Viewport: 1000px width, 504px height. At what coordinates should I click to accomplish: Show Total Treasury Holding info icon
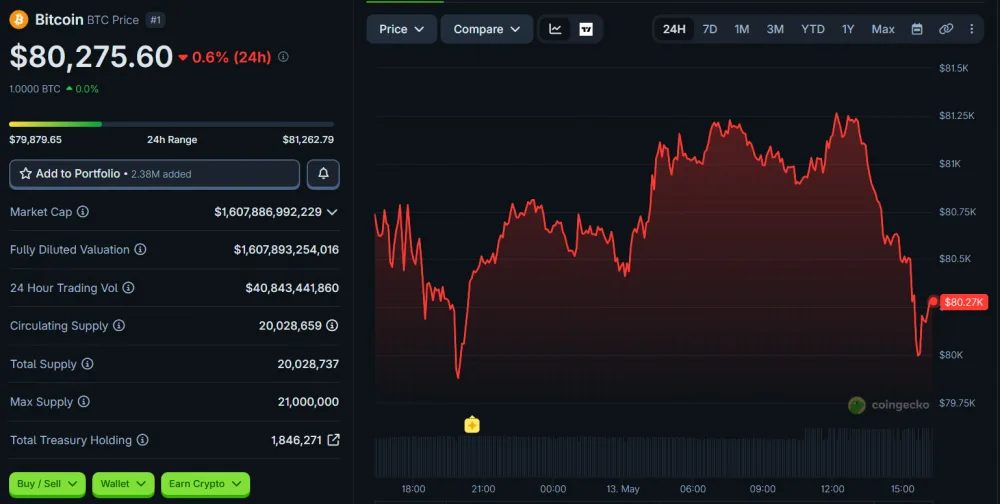[x=143, y=440]
